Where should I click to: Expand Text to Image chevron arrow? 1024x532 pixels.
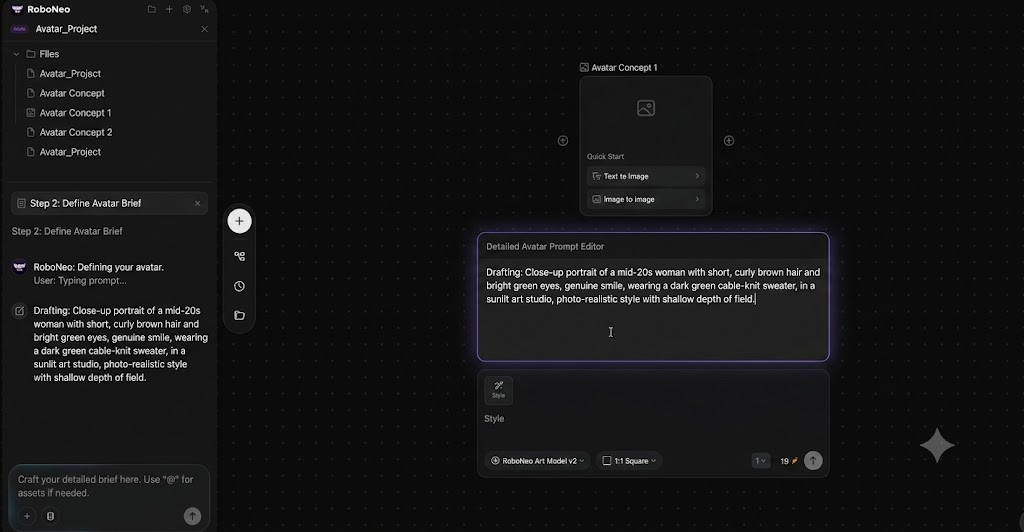pyautogui.click(x=697, y=176)
